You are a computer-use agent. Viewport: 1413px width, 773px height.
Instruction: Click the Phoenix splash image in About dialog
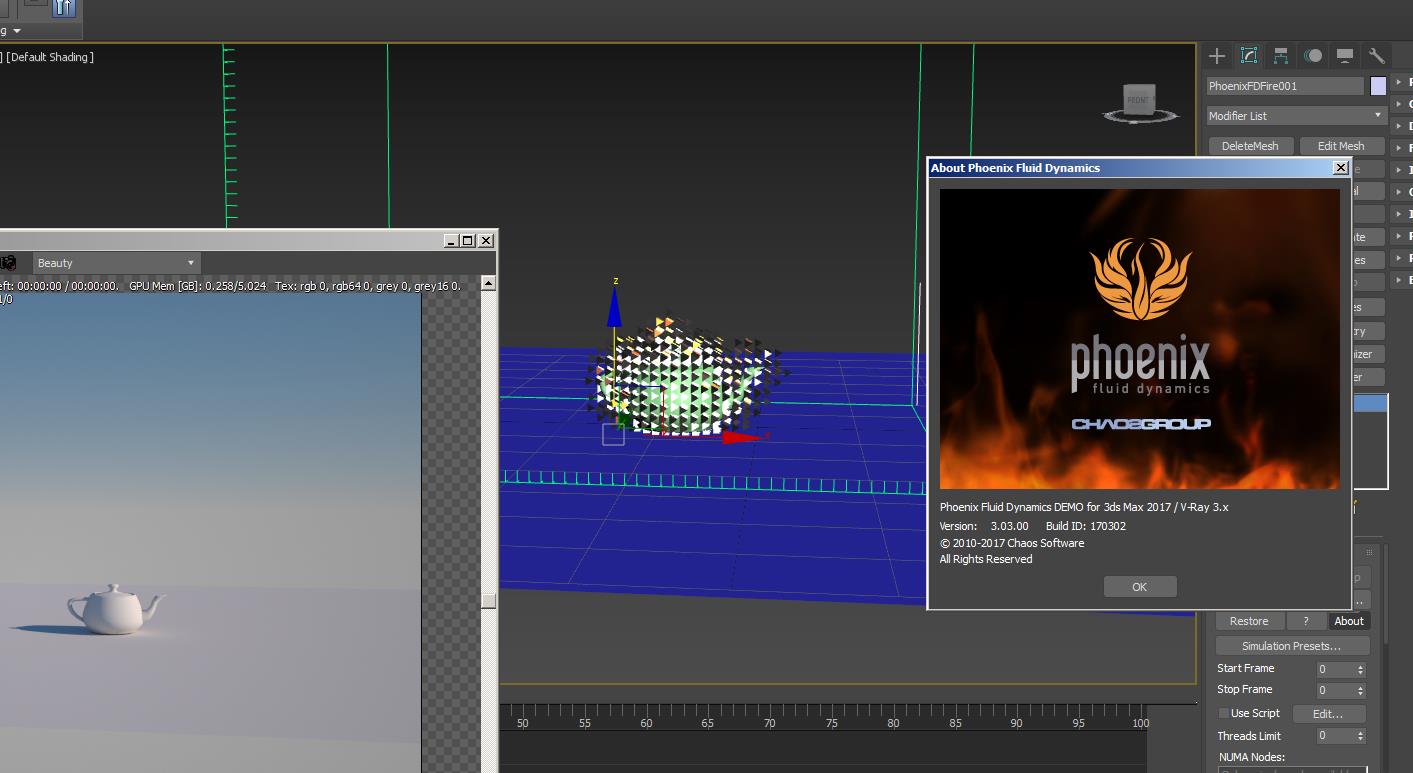pos(1139,339)
